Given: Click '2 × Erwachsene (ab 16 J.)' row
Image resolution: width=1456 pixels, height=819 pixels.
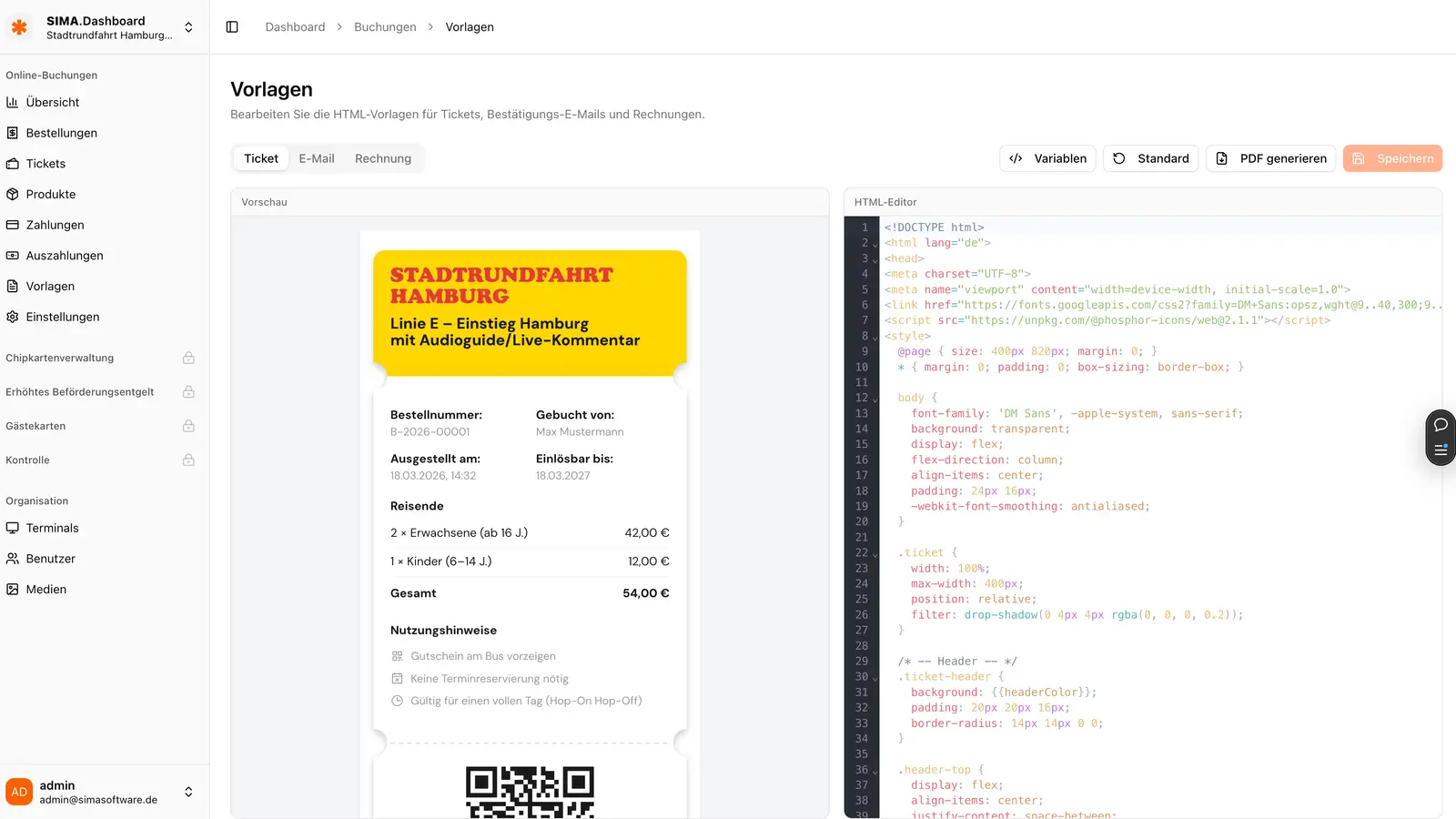Looking at the screenshot, I should [x=530, y=533].
